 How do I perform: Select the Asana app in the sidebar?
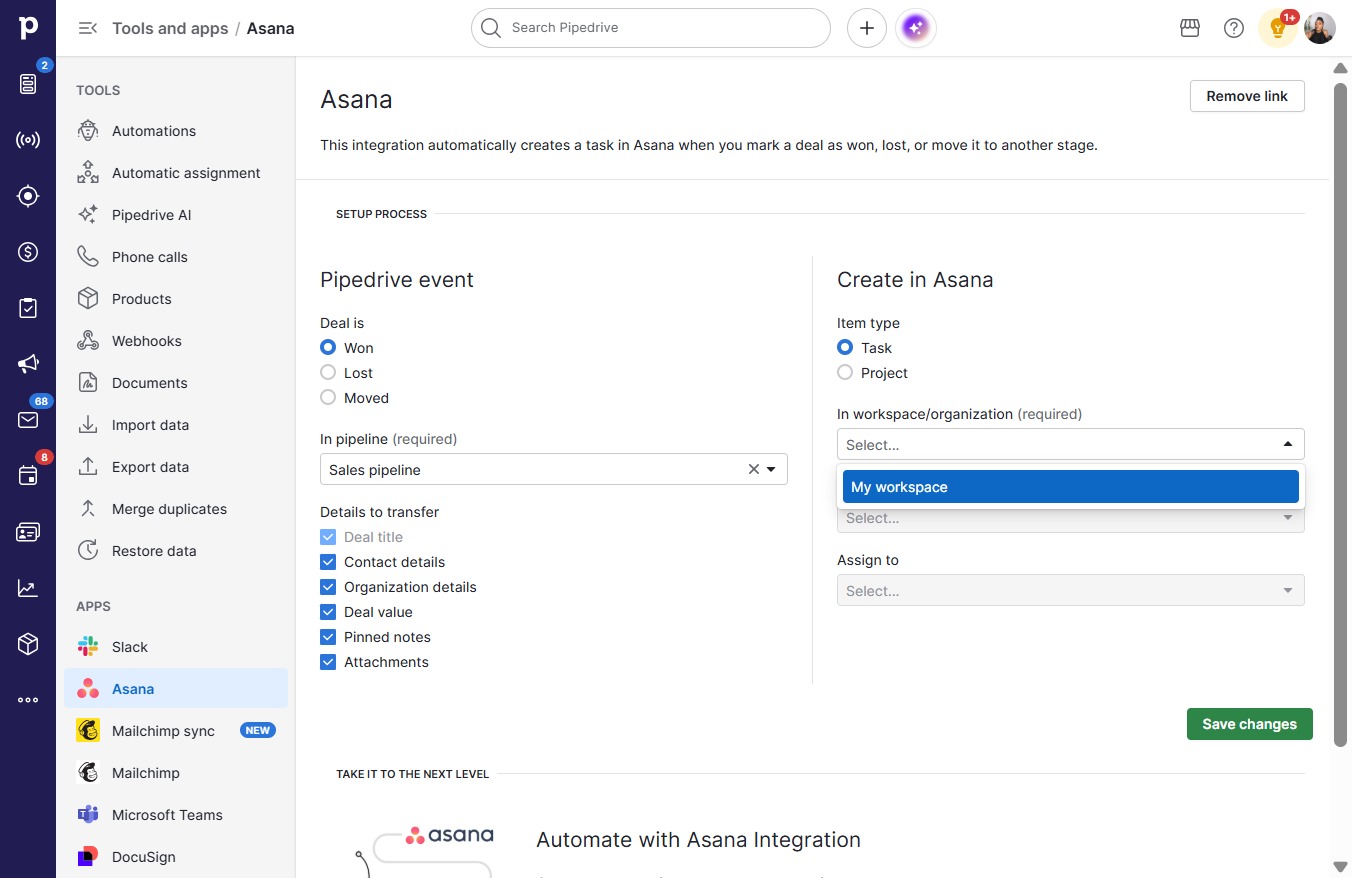coord(176,689)
